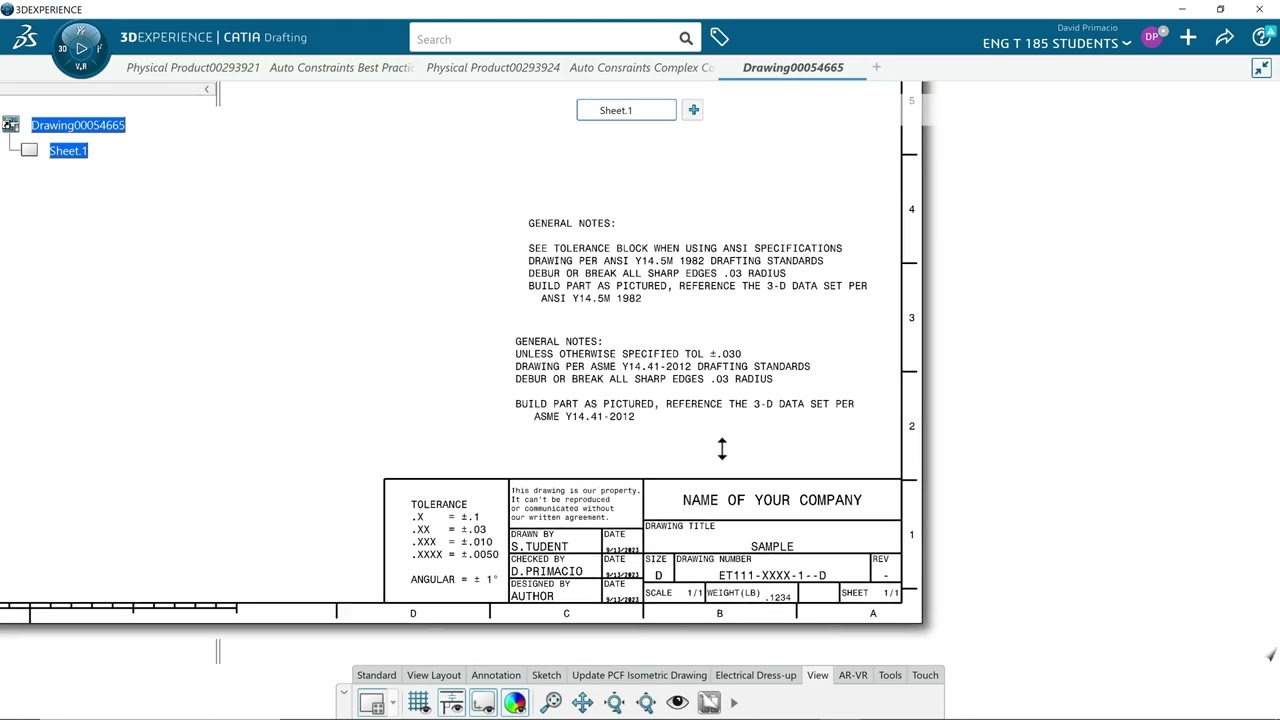This screenshot has width=1280, height=720.
Task: Switch to Physical Product00293921 tab
Action: (193, 67)
